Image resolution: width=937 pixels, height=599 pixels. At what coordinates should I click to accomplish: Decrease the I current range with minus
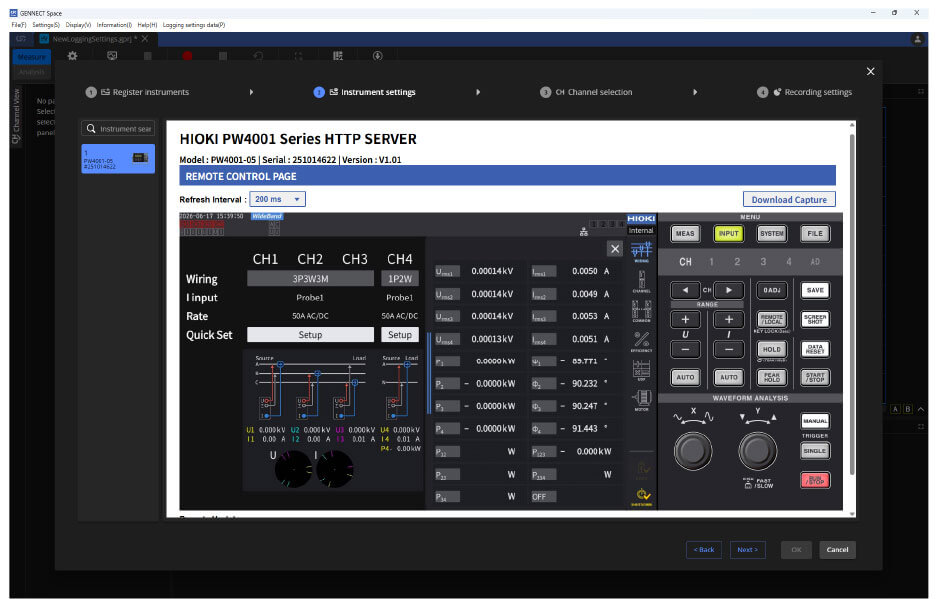pos(729,349)
